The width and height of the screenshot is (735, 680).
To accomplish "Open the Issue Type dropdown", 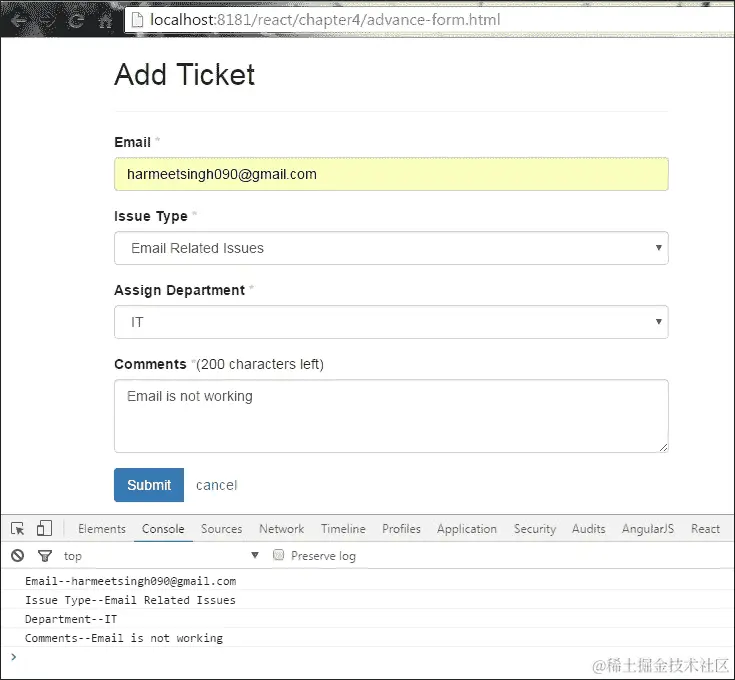I will pos(391,248).
